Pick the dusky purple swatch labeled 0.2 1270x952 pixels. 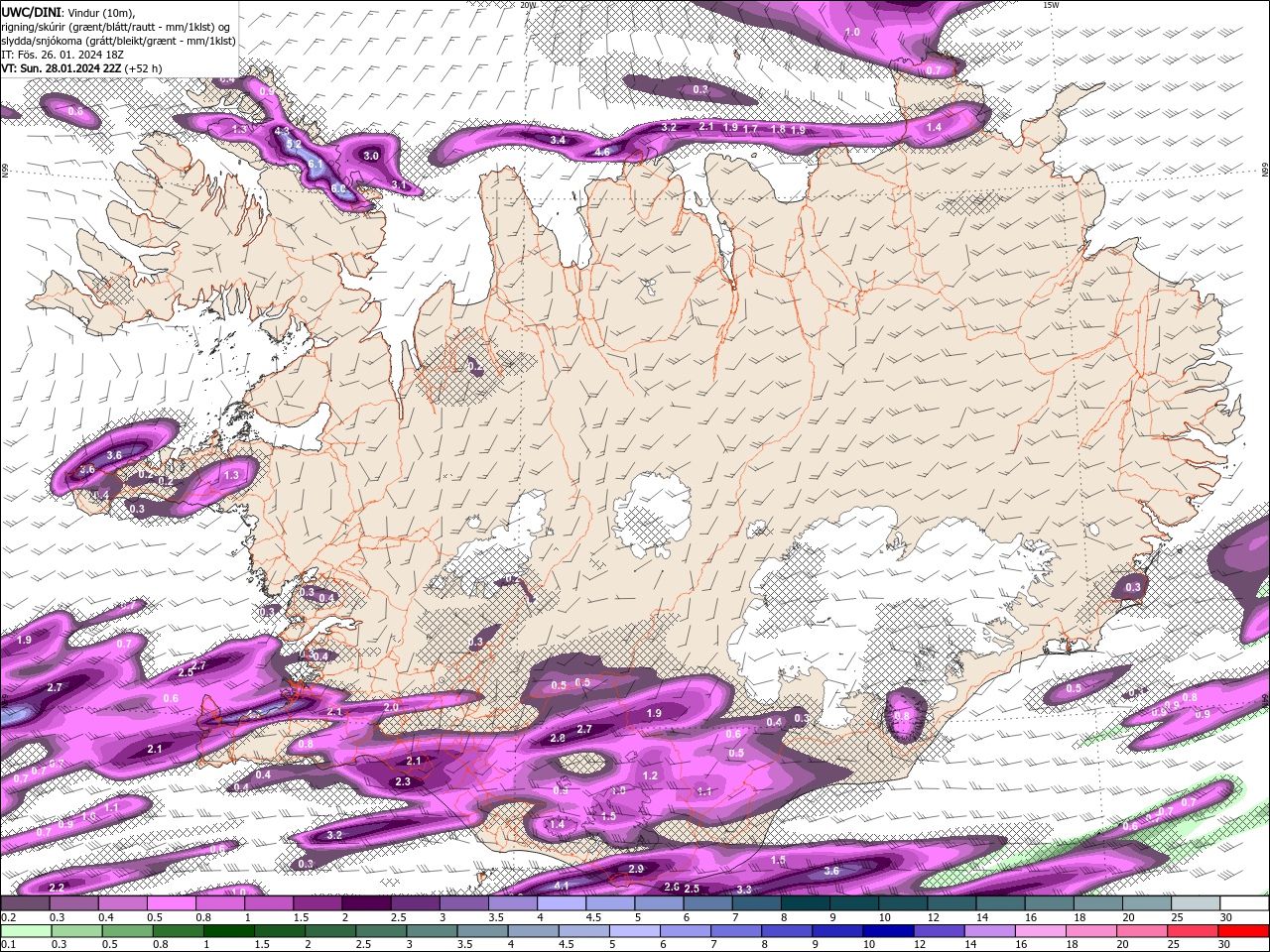click(x=25, y=903)
